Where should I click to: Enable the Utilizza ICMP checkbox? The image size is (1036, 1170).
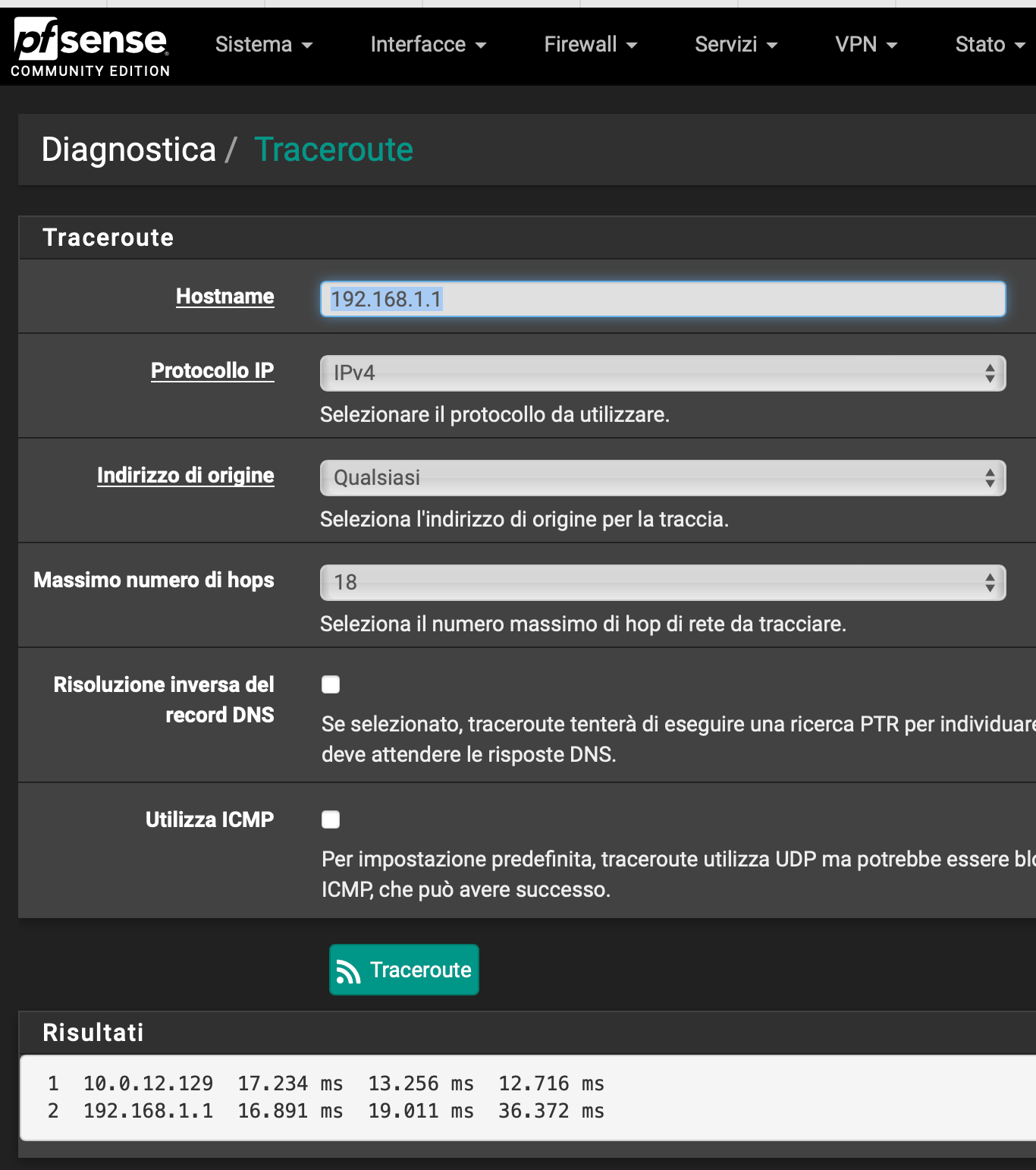tap(331, 819)
